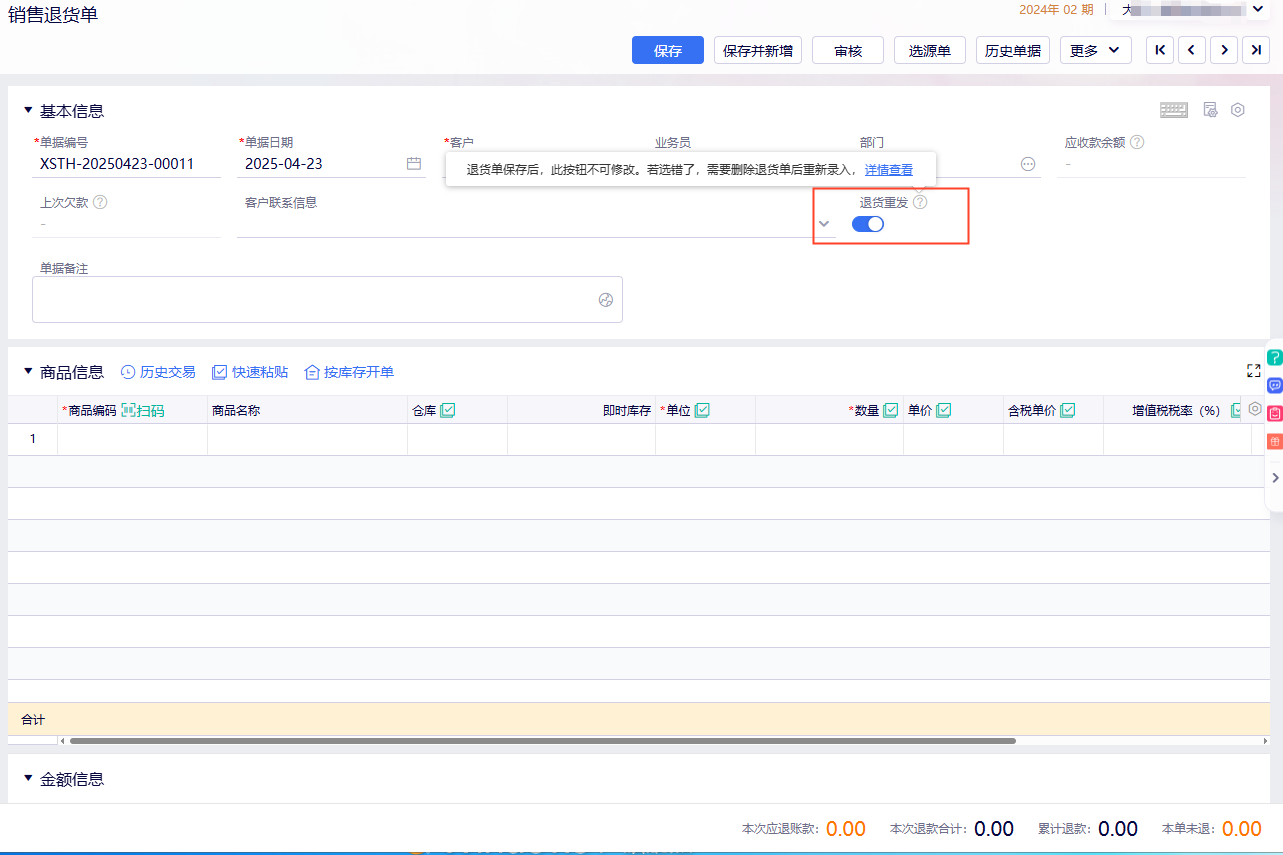Click the 保存并新增 button
The height and width of the screenshot is (855, 1283).
(758, 50)
